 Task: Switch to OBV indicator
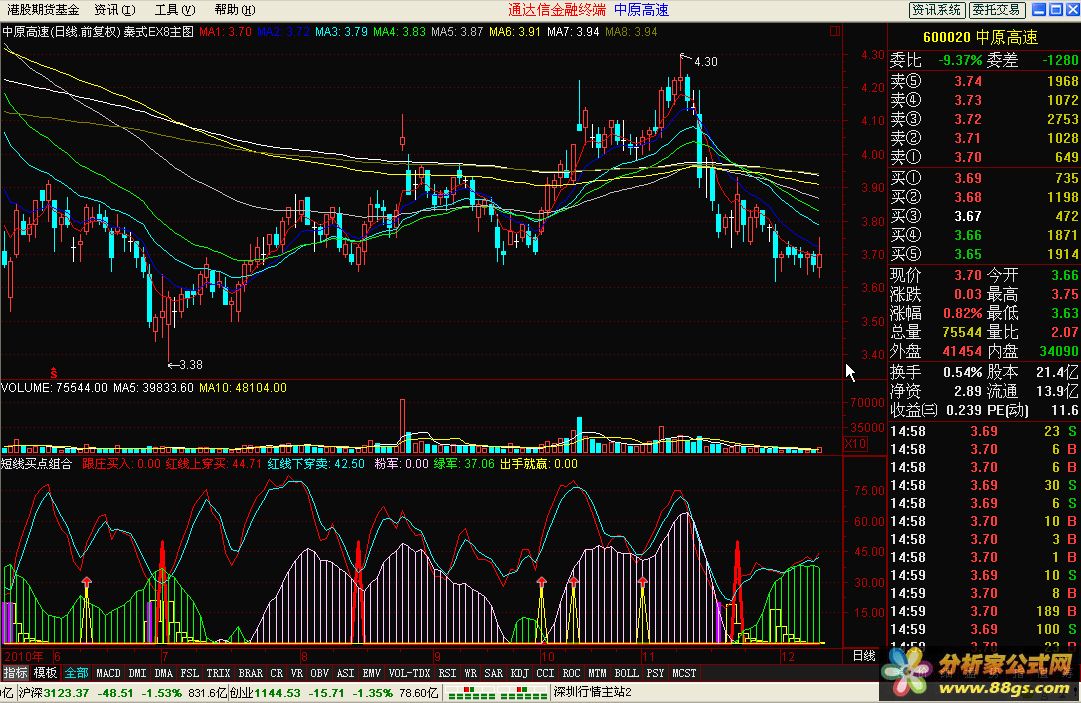point(319,673)
